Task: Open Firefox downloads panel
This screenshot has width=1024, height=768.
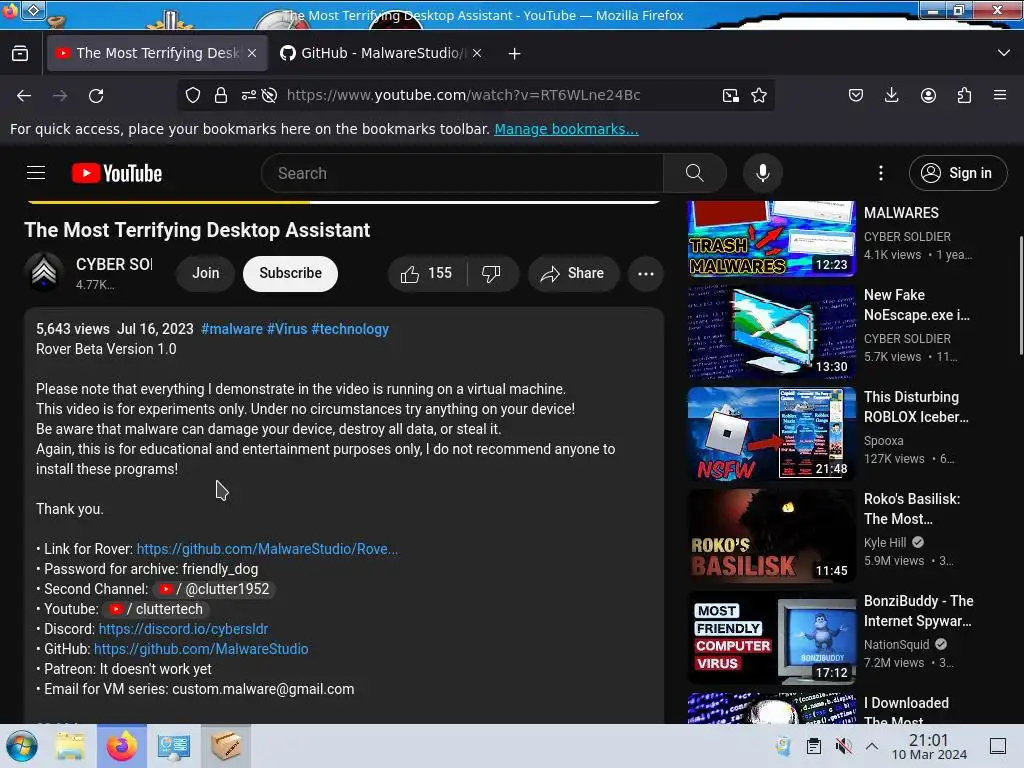Action: point(891,95)
